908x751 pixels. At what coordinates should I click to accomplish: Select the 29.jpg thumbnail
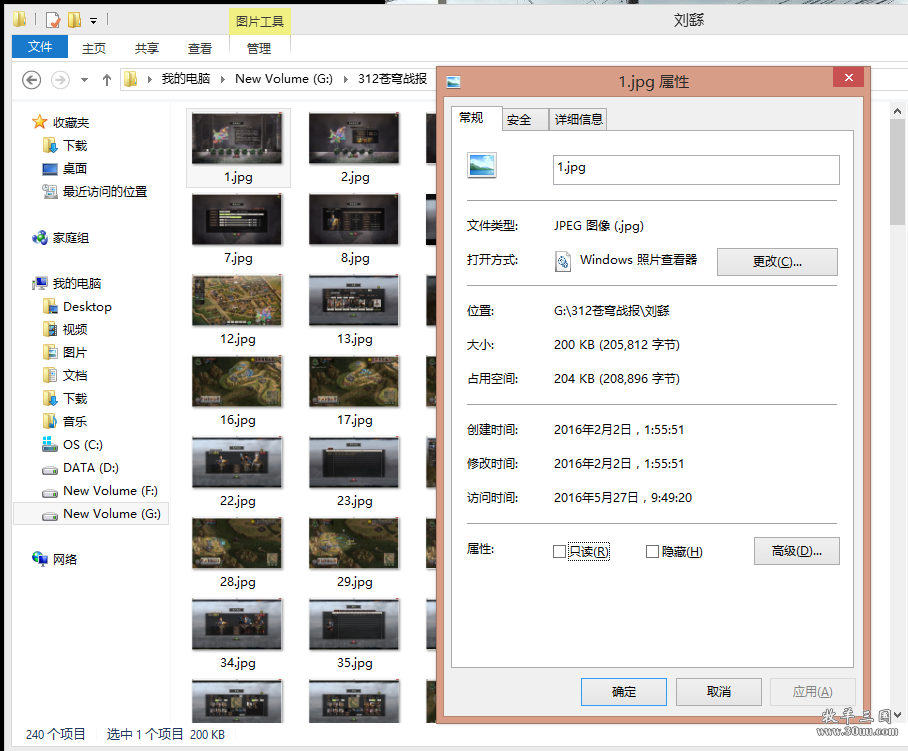coord(354,543)
